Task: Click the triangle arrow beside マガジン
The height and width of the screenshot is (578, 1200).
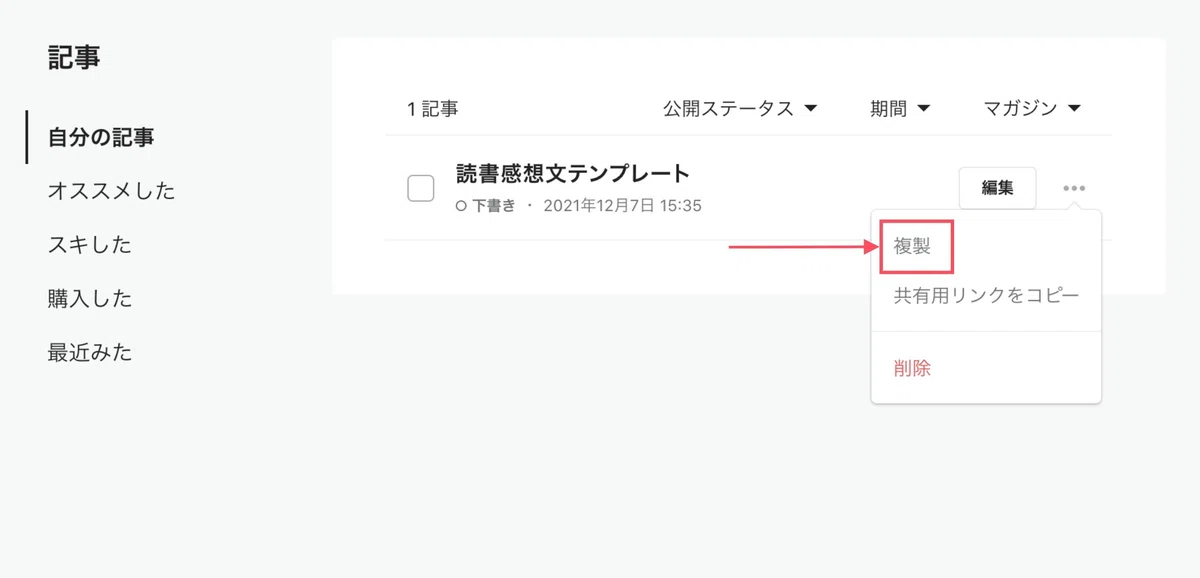Action: 1075,108
